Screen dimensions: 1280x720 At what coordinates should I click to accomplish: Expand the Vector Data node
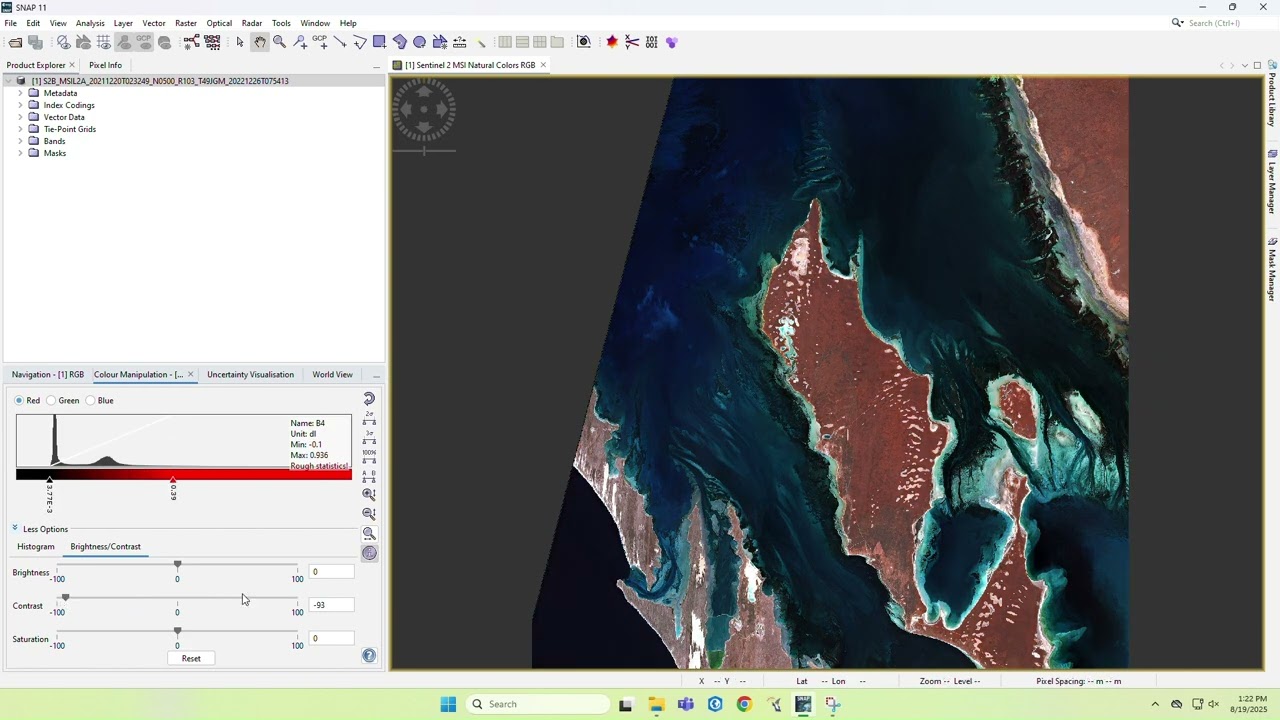[x=20, y=117]
